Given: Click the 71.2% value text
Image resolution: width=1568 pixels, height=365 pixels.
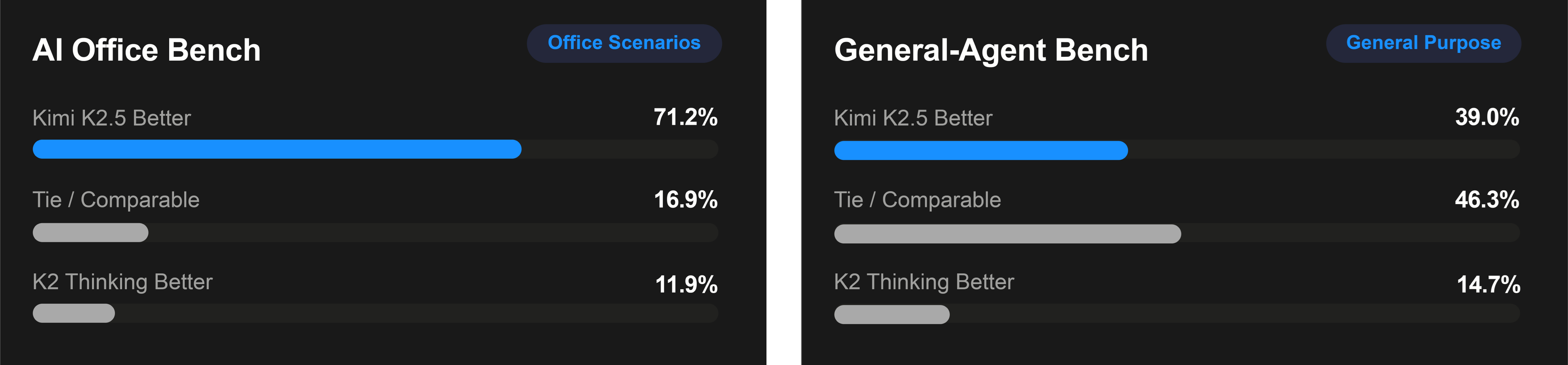Looking at the screenshot, I should pyautogui.click(x=685, y=117).
